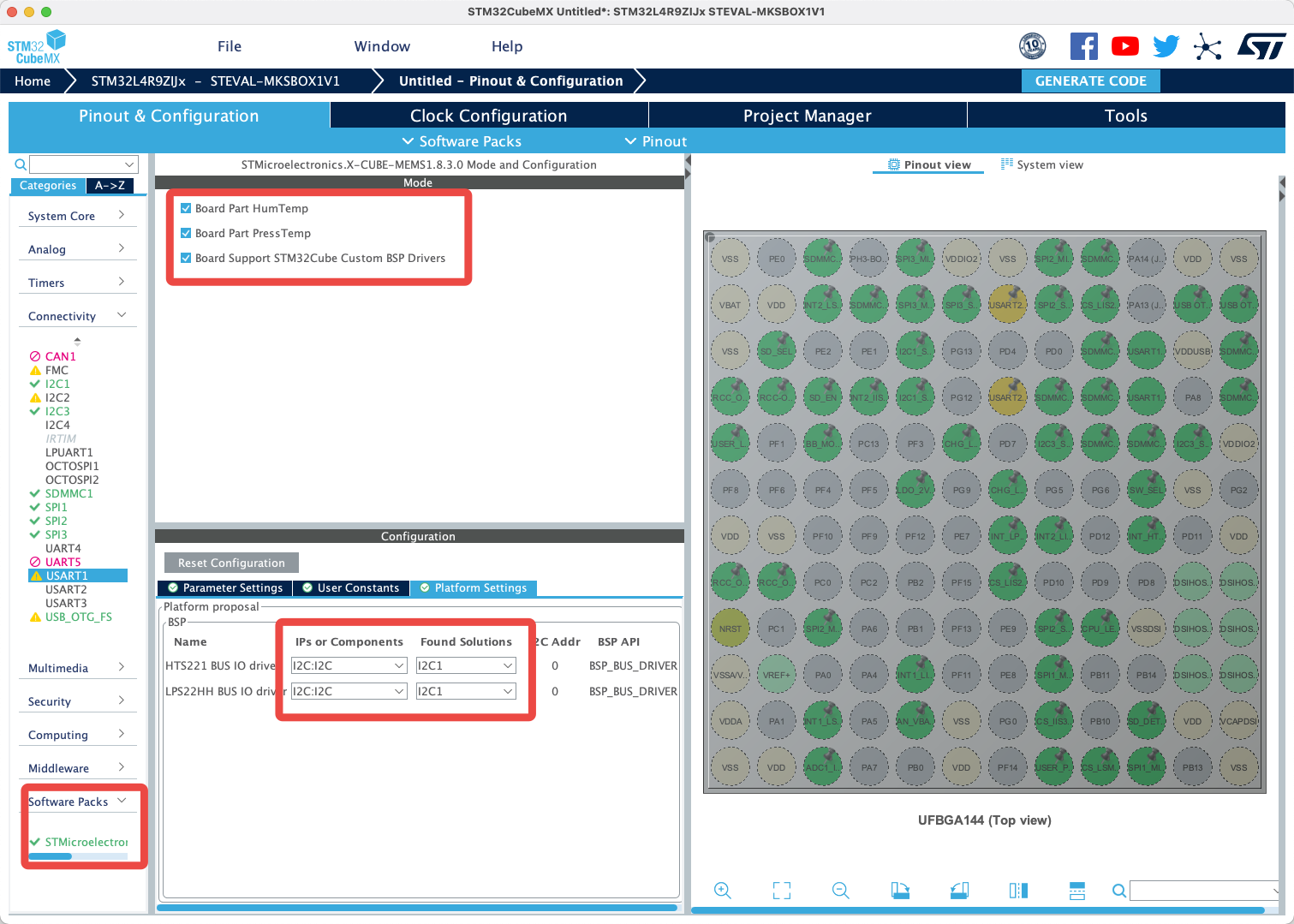Open the ST community network icon

coord(1208,46)
